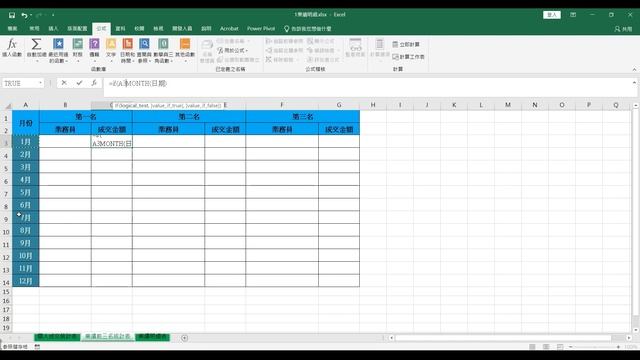Open Recently Used functions star icon
The height and width of the screenshot is (360, 640).
tap(58, 50)
